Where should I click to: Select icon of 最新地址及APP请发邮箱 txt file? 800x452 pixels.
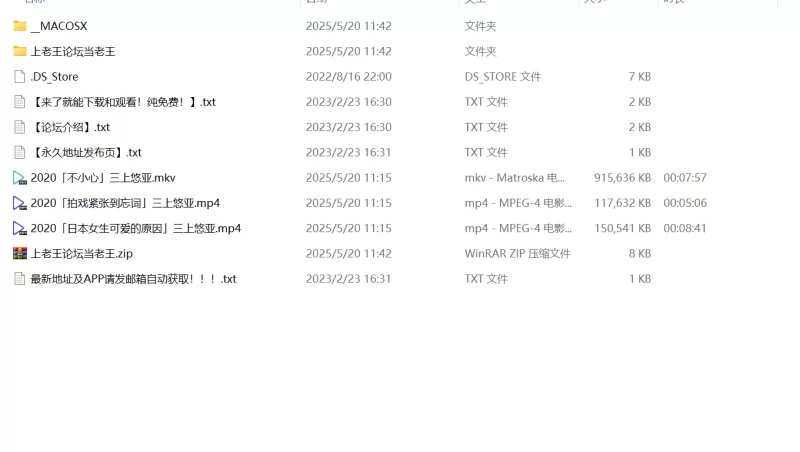[19, 279]
